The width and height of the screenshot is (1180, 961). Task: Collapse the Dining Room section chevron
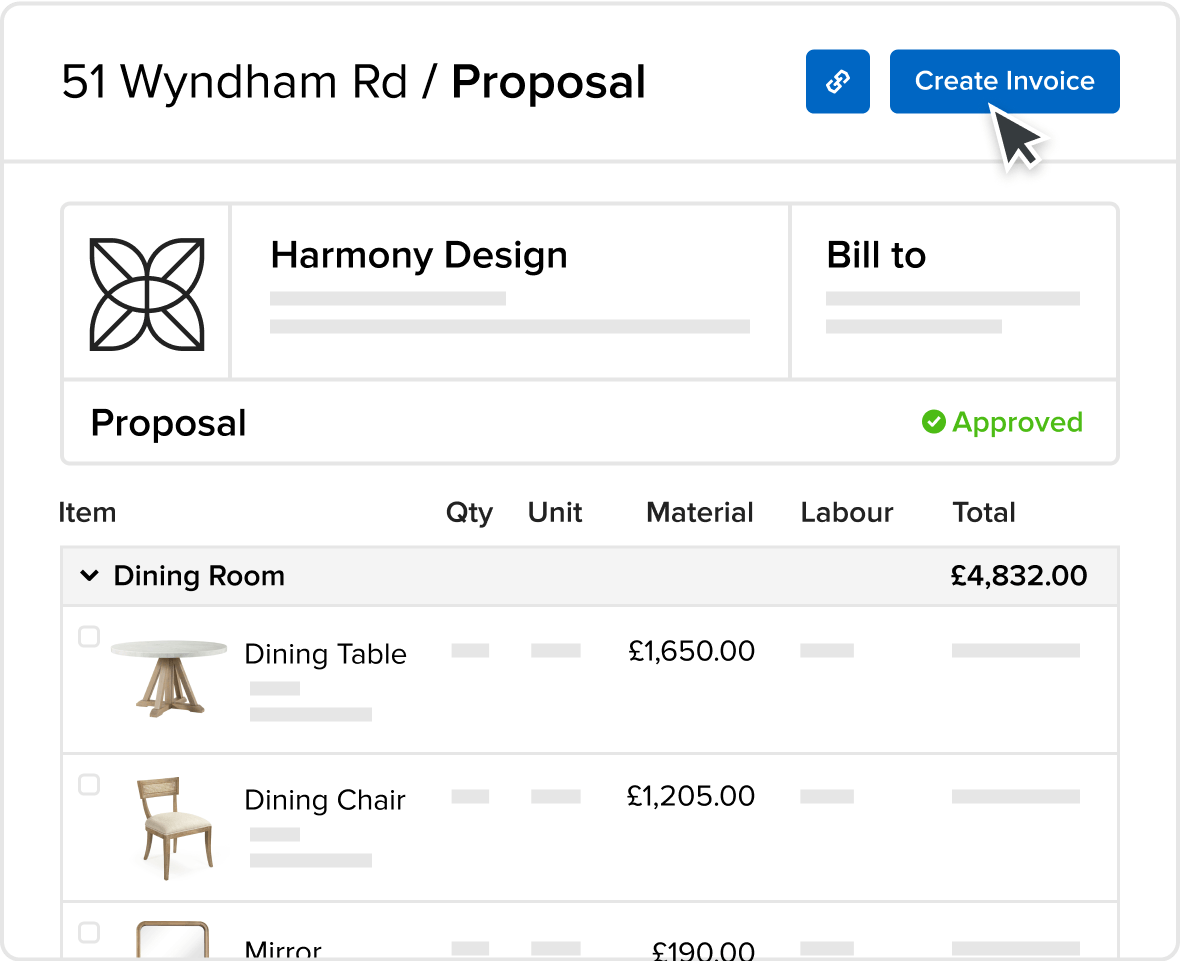[x=89, y=576]
